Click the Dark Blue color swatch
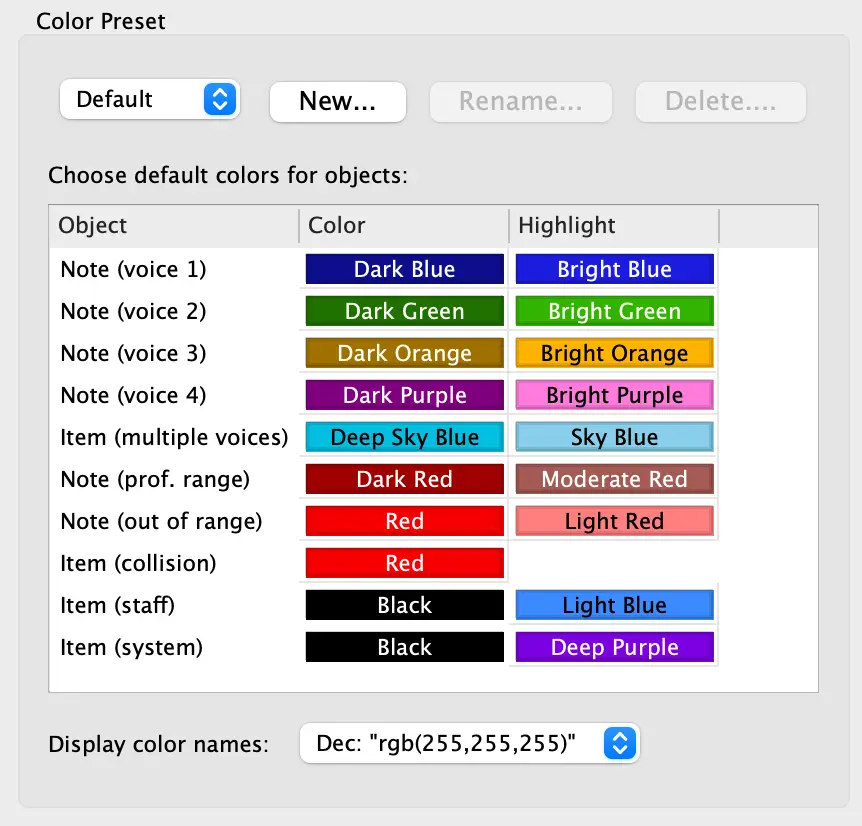Image resolution: width=862 pixels, height=826 pixels. pos(404,269)
